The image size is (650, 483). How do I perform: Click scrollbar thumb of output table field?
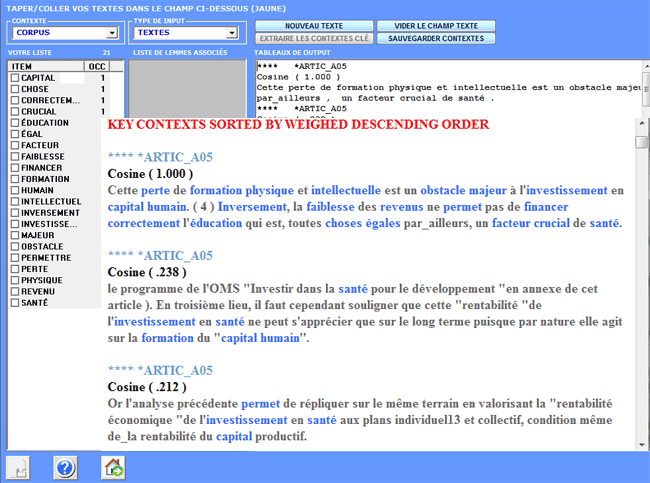click(646, 89)
